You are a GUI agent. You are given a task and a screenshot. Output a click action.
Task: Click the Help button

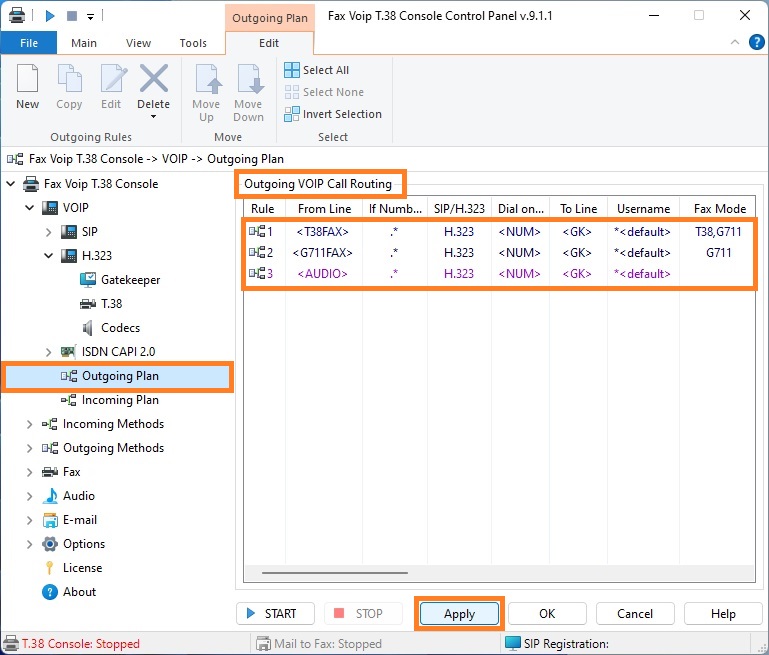723,614
